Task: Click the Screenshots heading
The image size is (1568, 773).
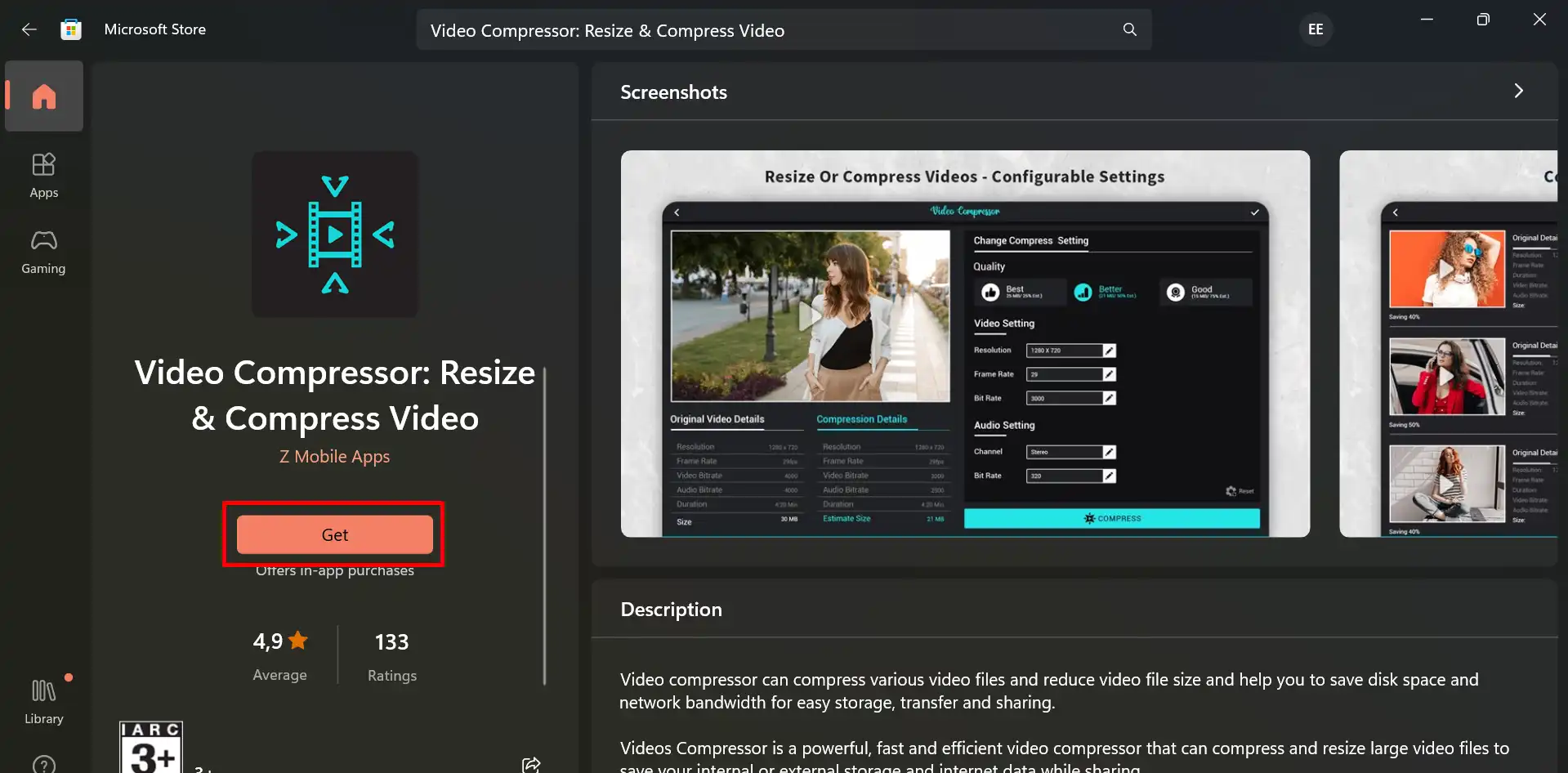Action: [674, 92]
